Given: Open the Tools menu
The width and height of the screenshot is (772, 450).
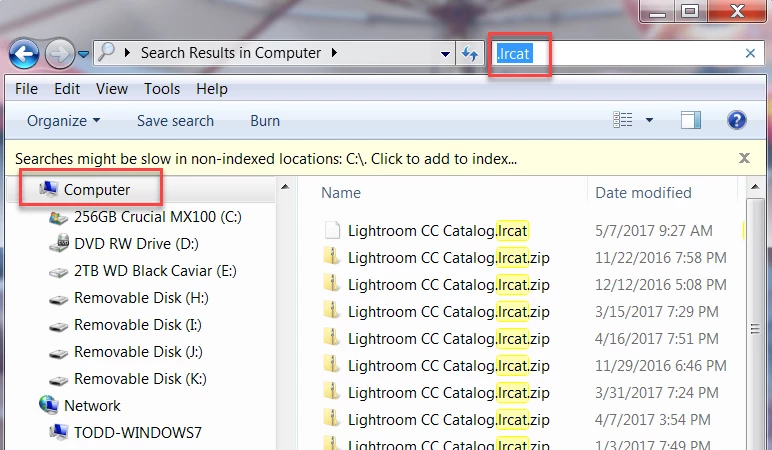Looking at the screenshot, I should coord(162,89).
